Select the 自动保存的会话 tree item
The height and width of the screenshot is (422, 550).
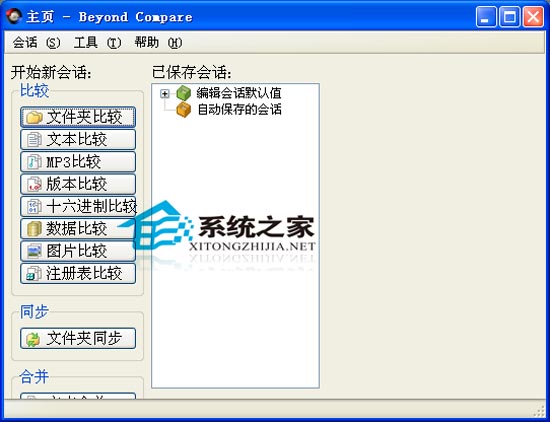(240, 109)
